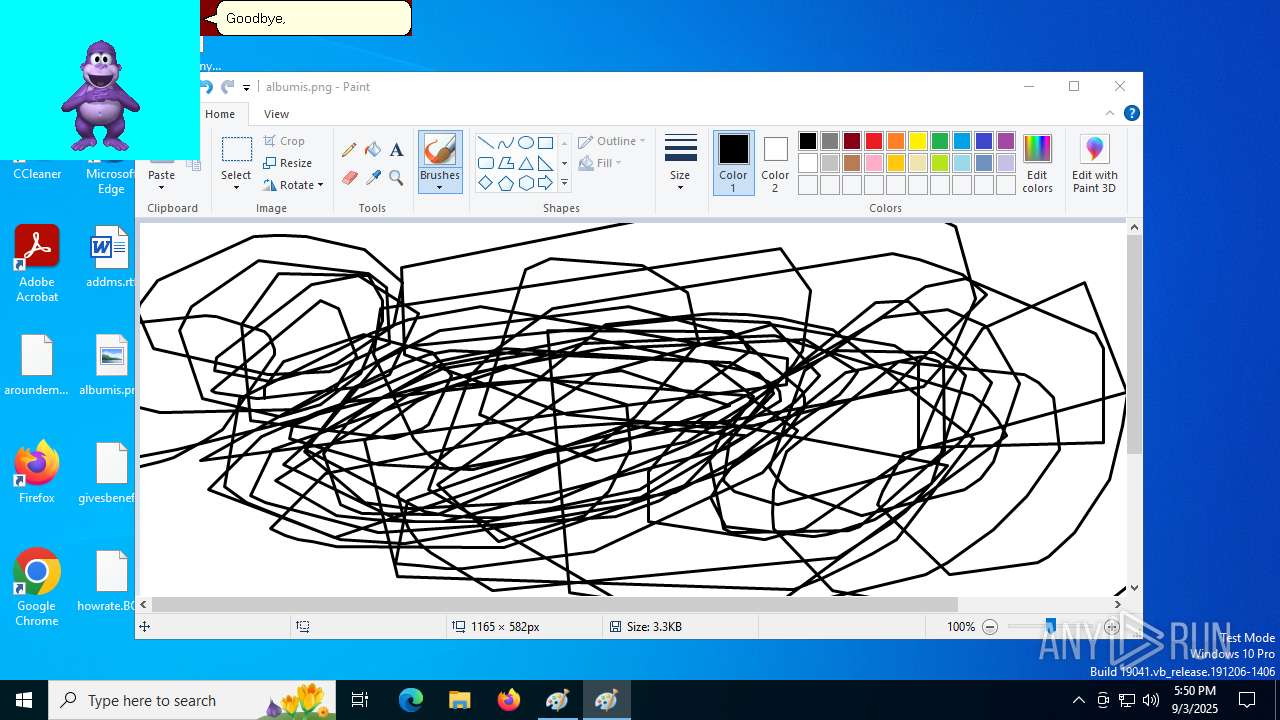Choose the Rectangle shape
The width and height of the screenshot is (1280, 720).
click(545, 142)
